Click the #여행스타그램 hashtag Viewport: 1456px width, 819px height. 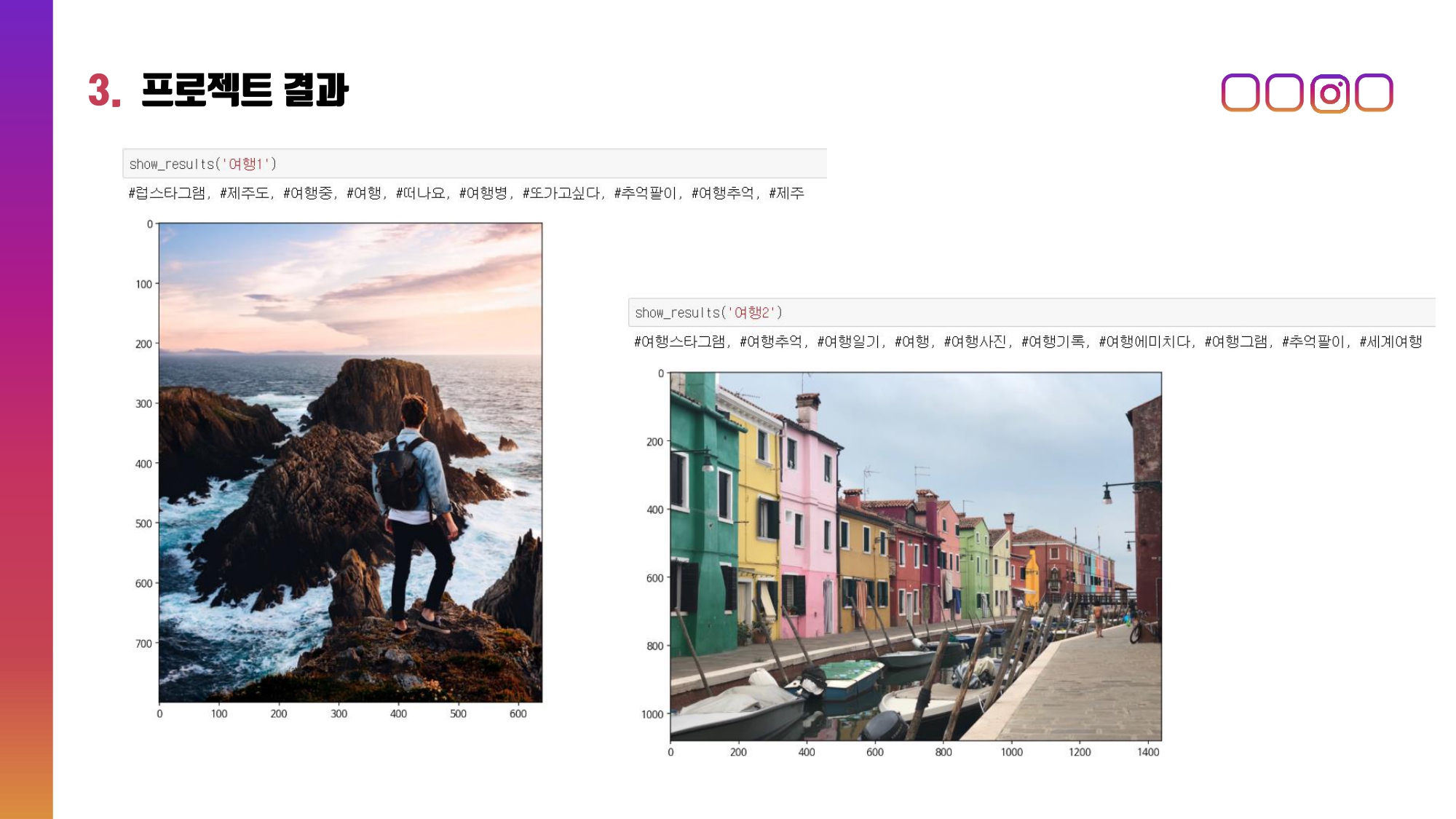[680, 341]
